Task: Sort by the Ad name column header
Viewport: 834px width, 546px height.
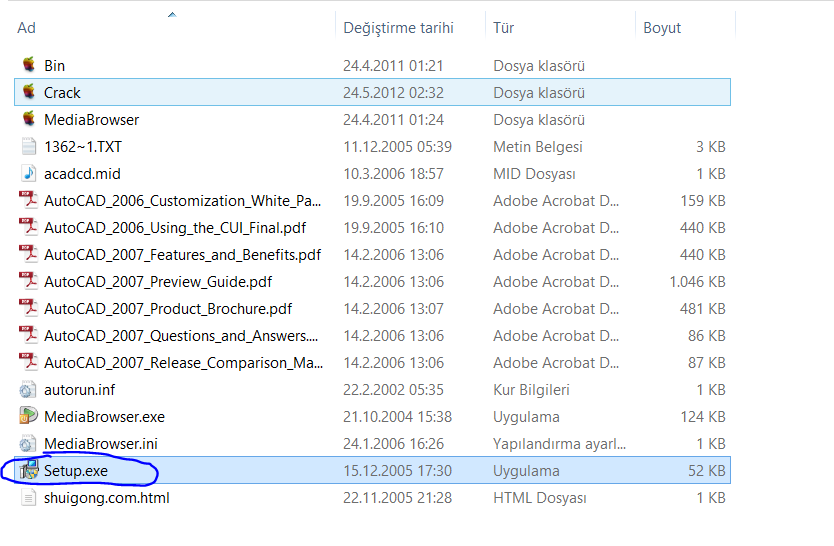Action: [27, 28]
